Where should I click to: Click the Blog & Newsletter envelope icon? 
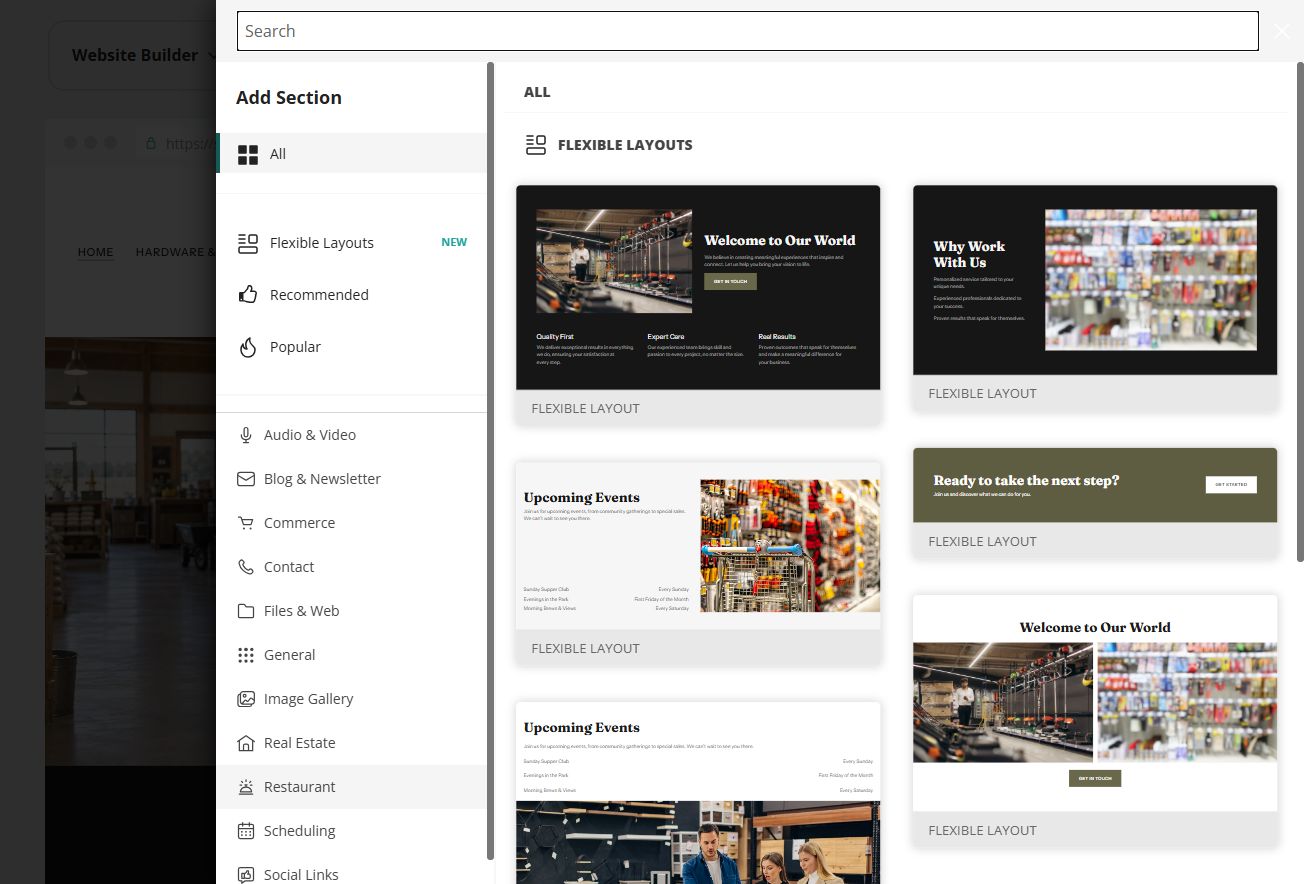tap(246, 479)
